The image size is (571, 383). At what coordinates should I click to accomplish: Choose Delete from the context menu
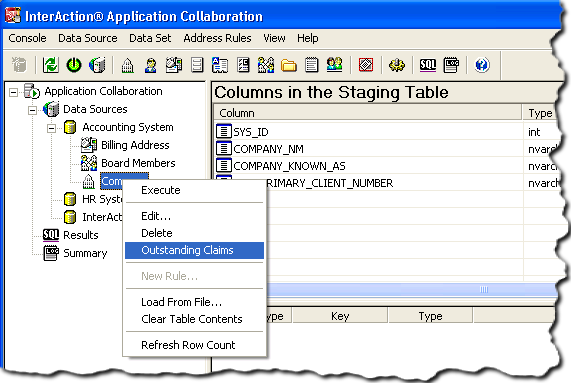coord(194,233)
